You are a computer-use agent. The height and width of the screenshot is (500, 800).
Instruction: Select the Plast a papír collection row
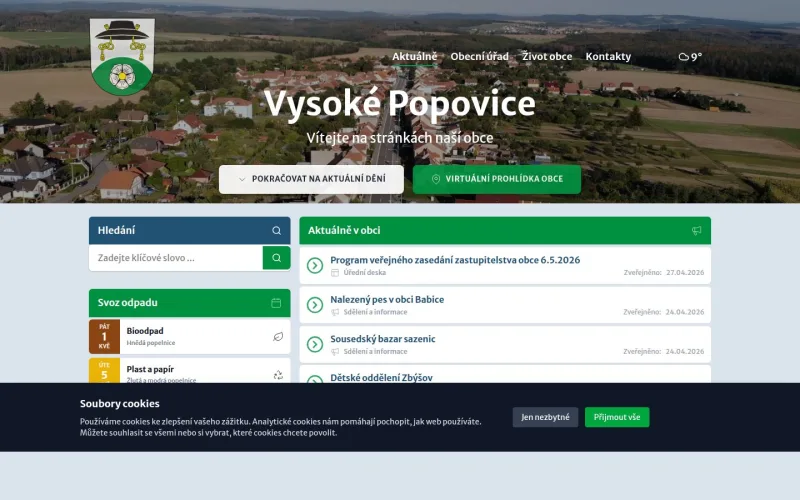pos(189,371)
